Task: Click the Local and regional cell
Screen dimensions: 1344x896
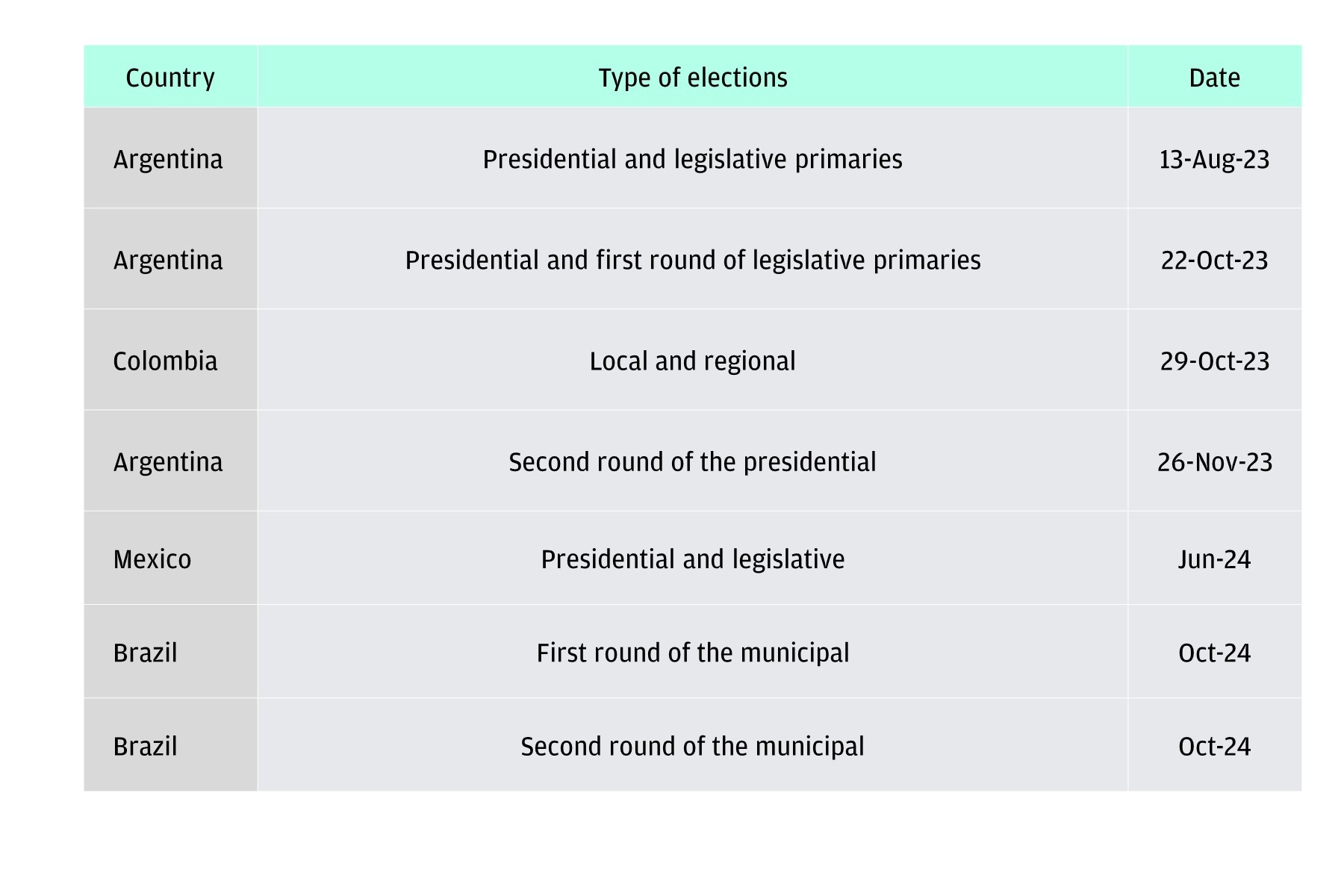Action: (692, 360)
